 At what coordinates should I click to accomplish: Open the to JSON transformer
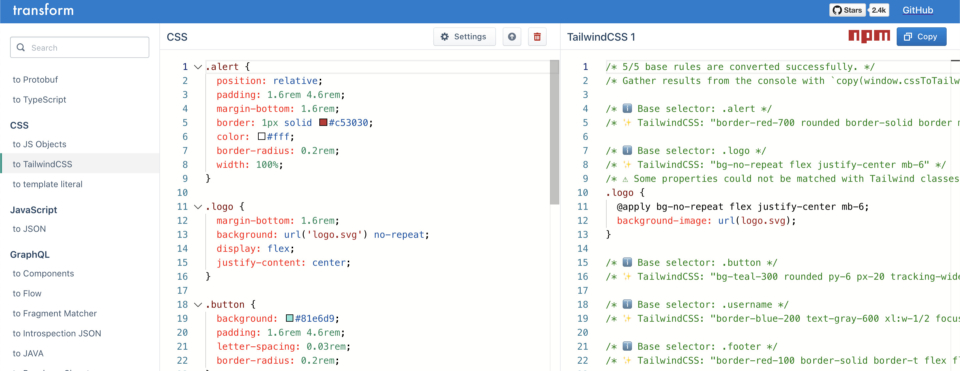(x=29, y=229)
